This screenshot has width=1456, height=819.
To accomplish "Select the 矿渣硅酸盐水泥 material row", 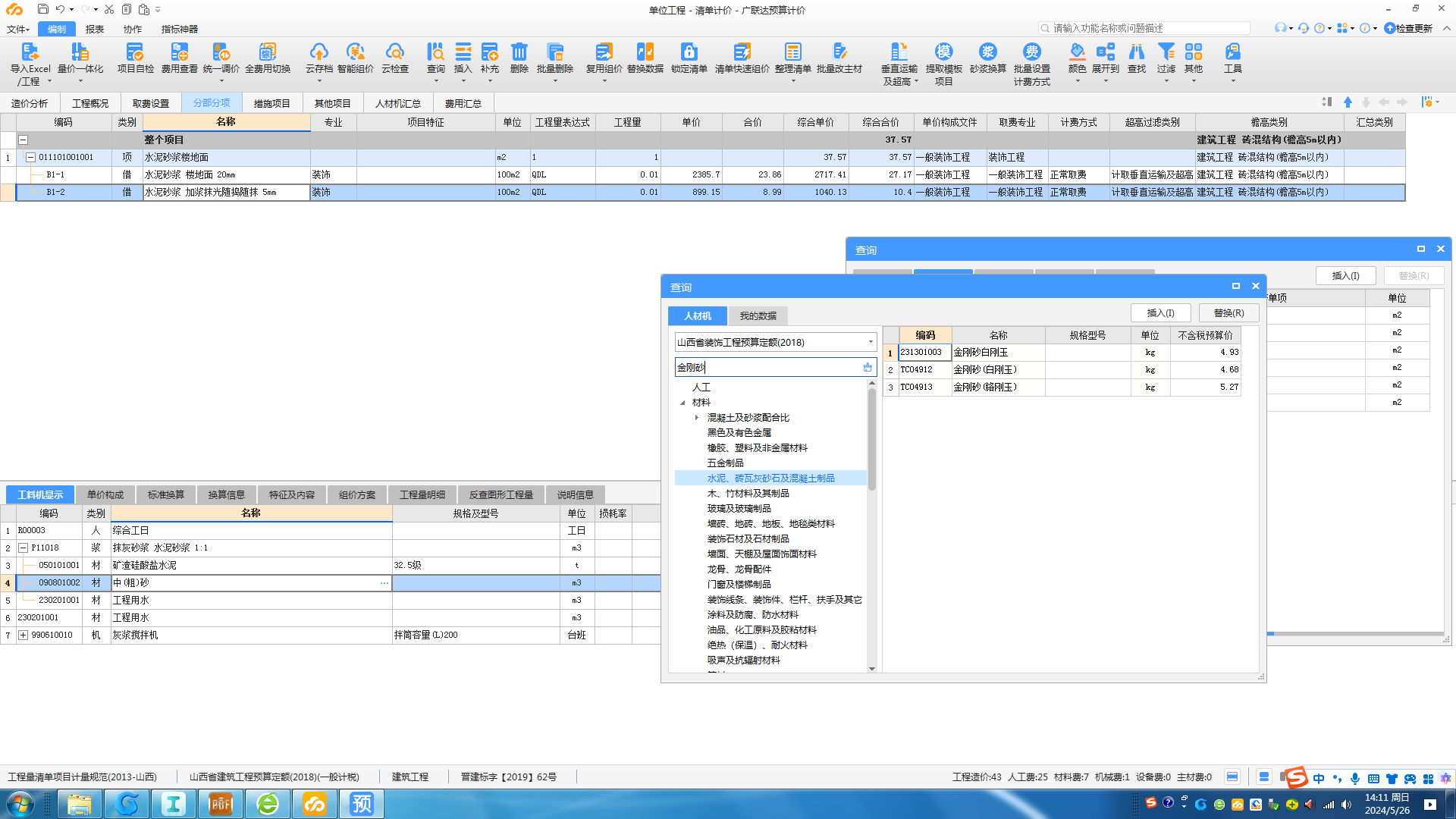I will 330,565.
